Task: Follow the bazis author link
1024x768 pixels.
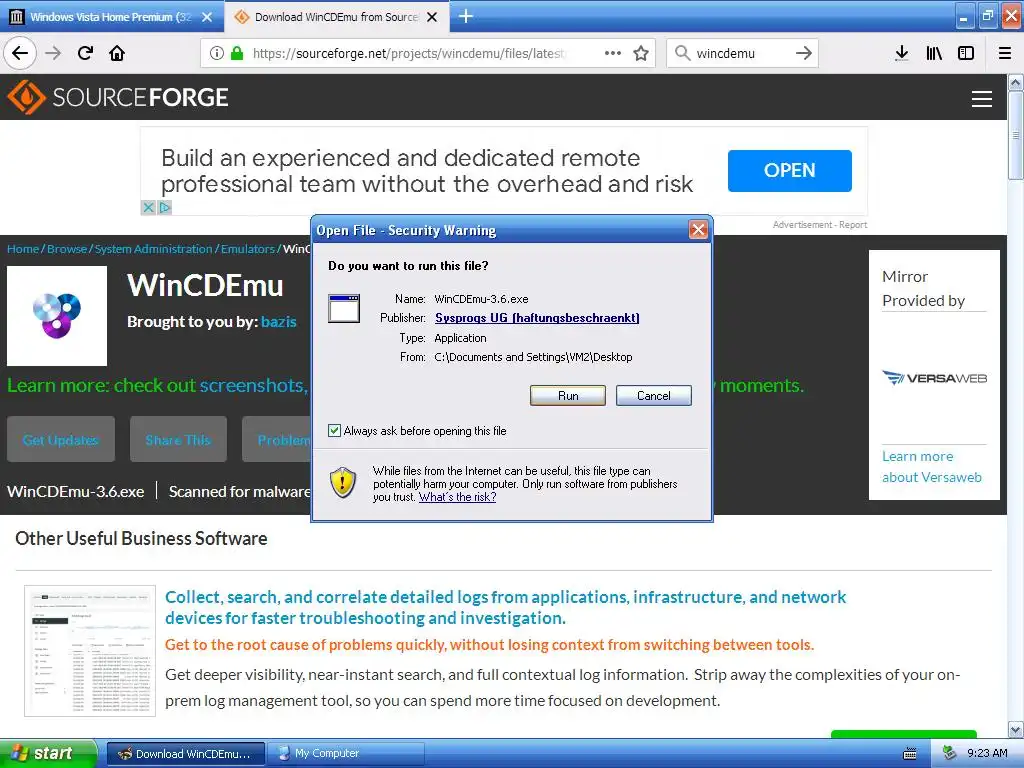Action: (278, 321)
